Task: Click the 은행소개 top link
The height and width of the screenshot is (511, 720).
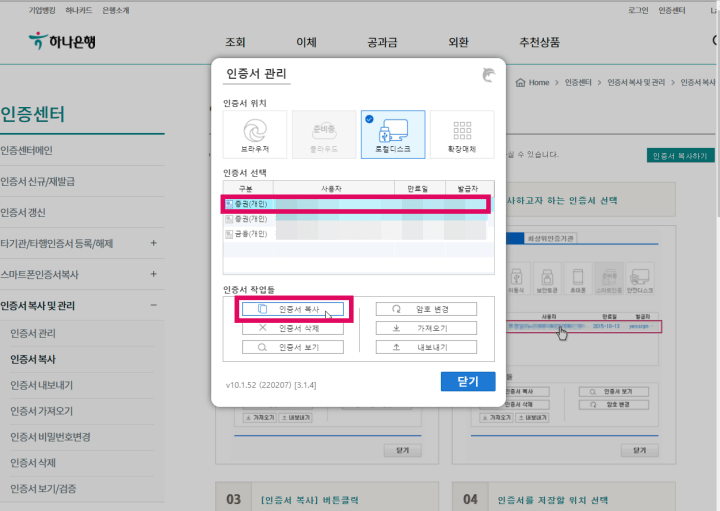Action: pos(116,10)
